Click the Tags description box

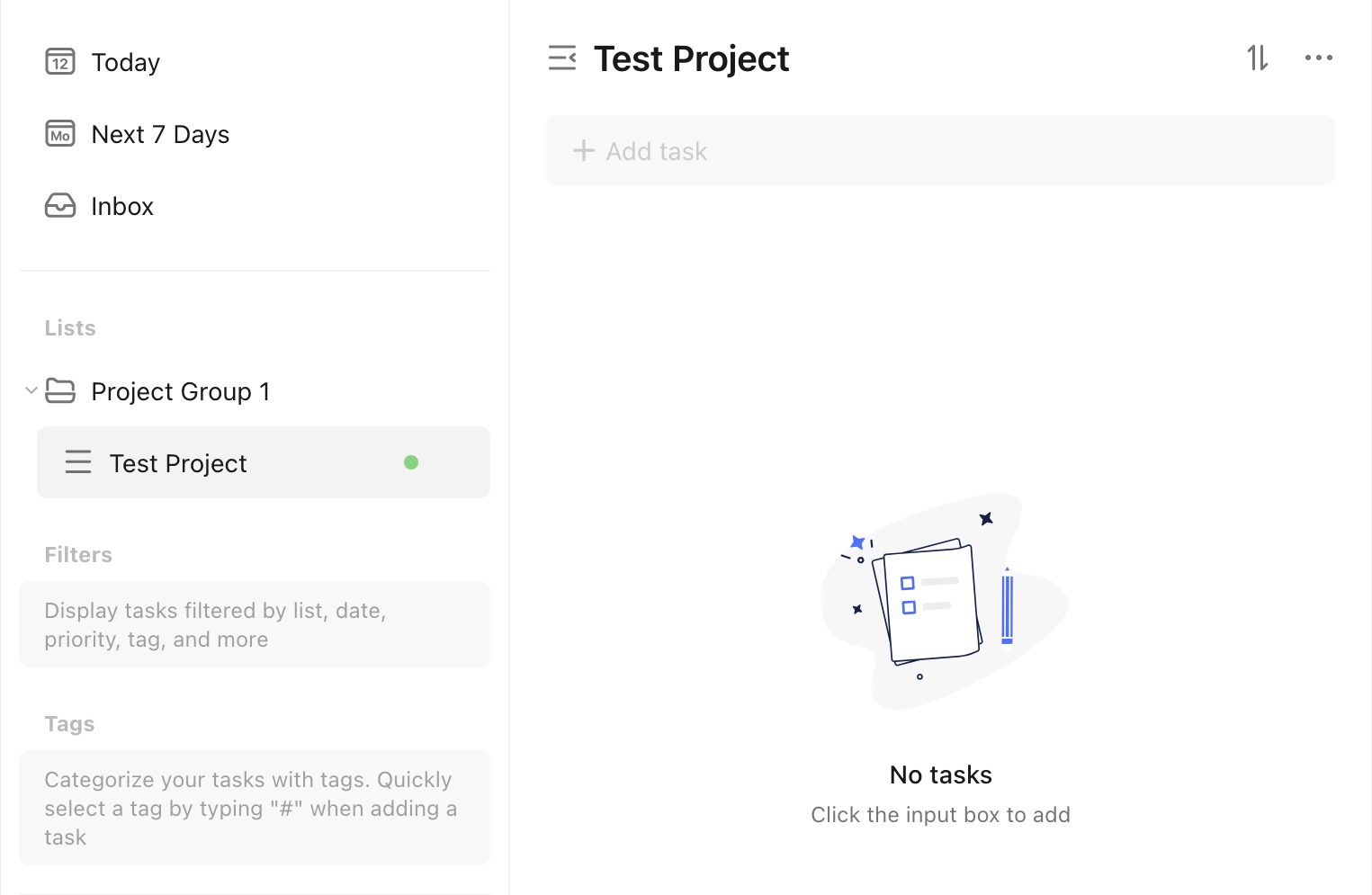point(255,808)
